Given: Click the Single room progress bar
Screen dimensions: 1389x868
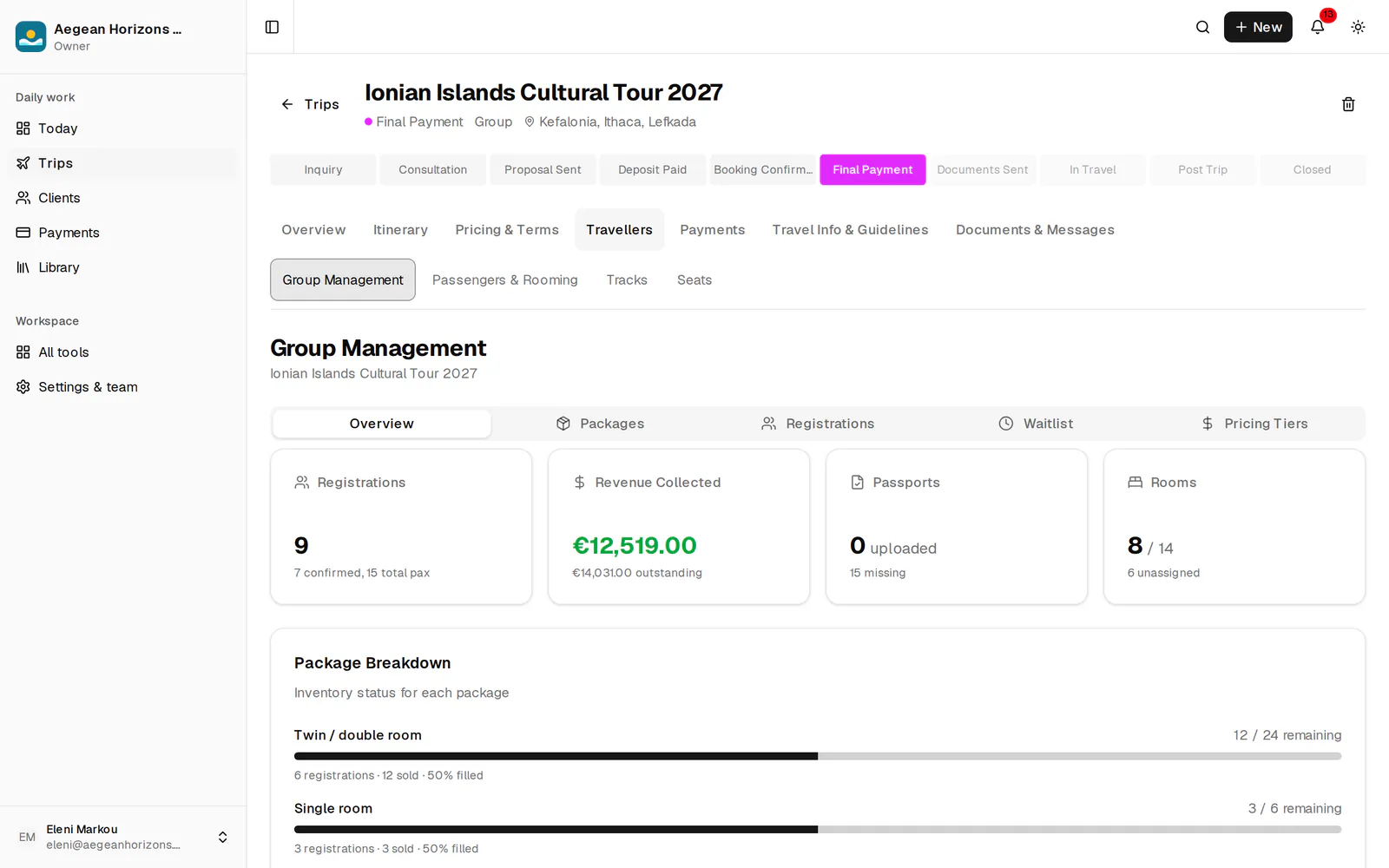Looking at the screenshot, I should pyautogui.click(x=818, y=829).
